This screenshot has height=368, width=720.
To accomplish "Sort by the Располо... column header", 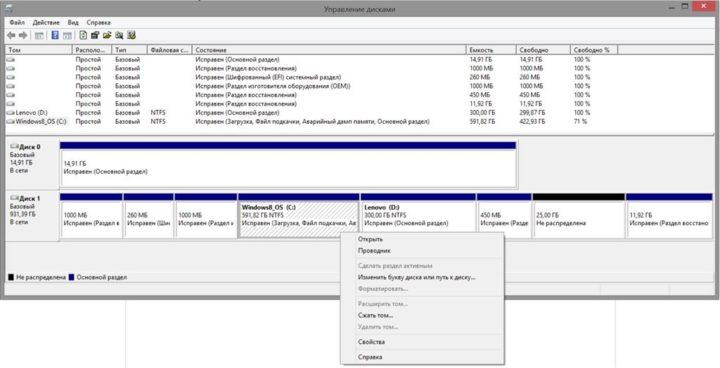I will [92, 50].
